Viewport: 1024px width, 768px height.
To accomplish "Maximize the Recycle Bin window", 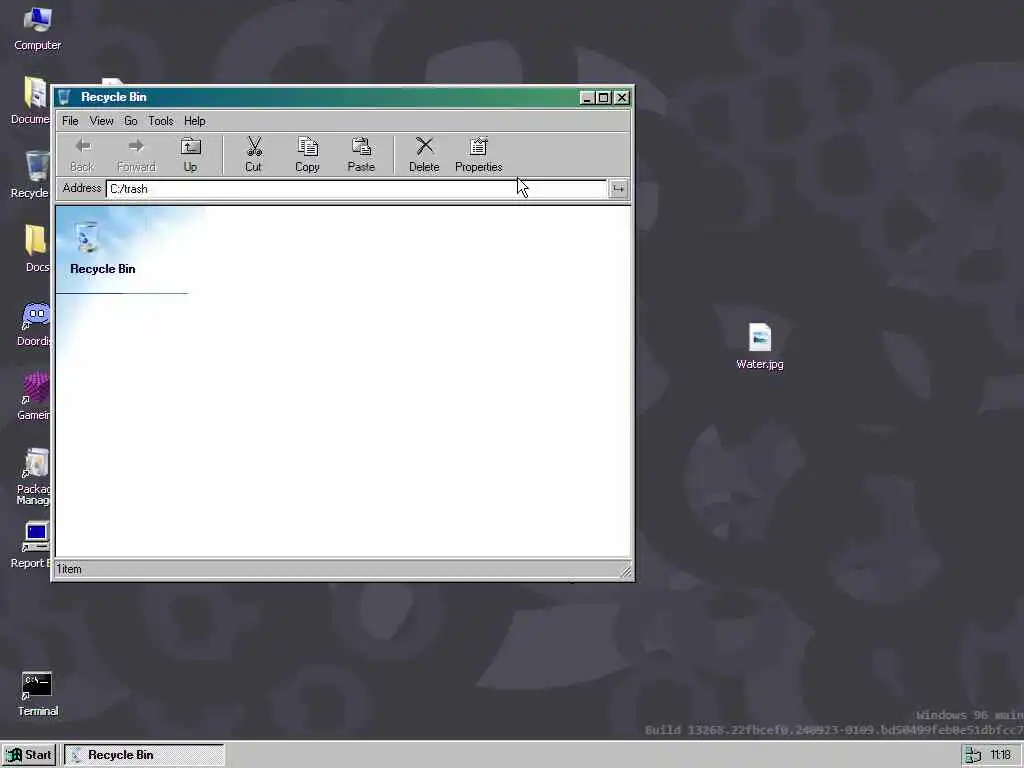I will pyautogui.click(x=603, y=98).
